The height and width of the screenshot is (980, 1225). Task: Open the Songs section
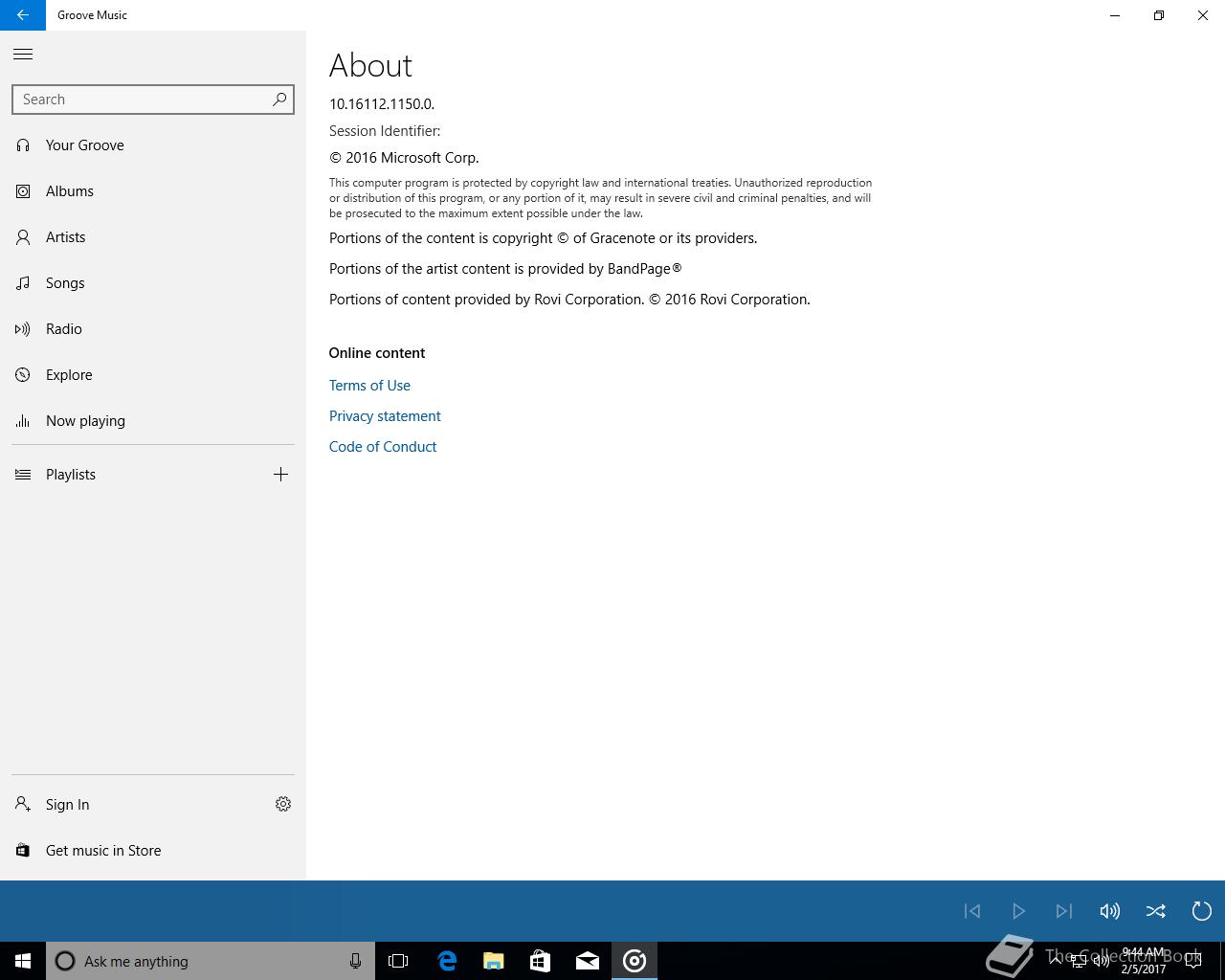pos(153,283)
